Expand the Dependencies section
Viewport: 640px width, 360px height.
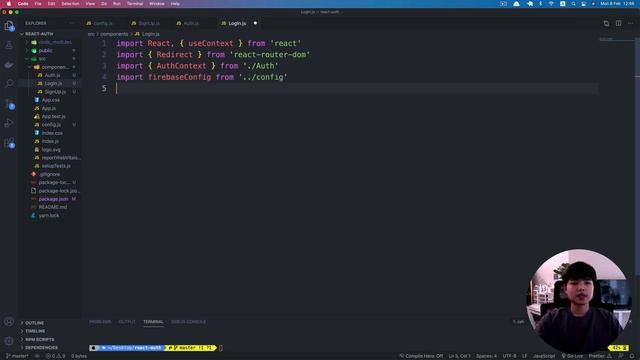(x=41, y=347)
